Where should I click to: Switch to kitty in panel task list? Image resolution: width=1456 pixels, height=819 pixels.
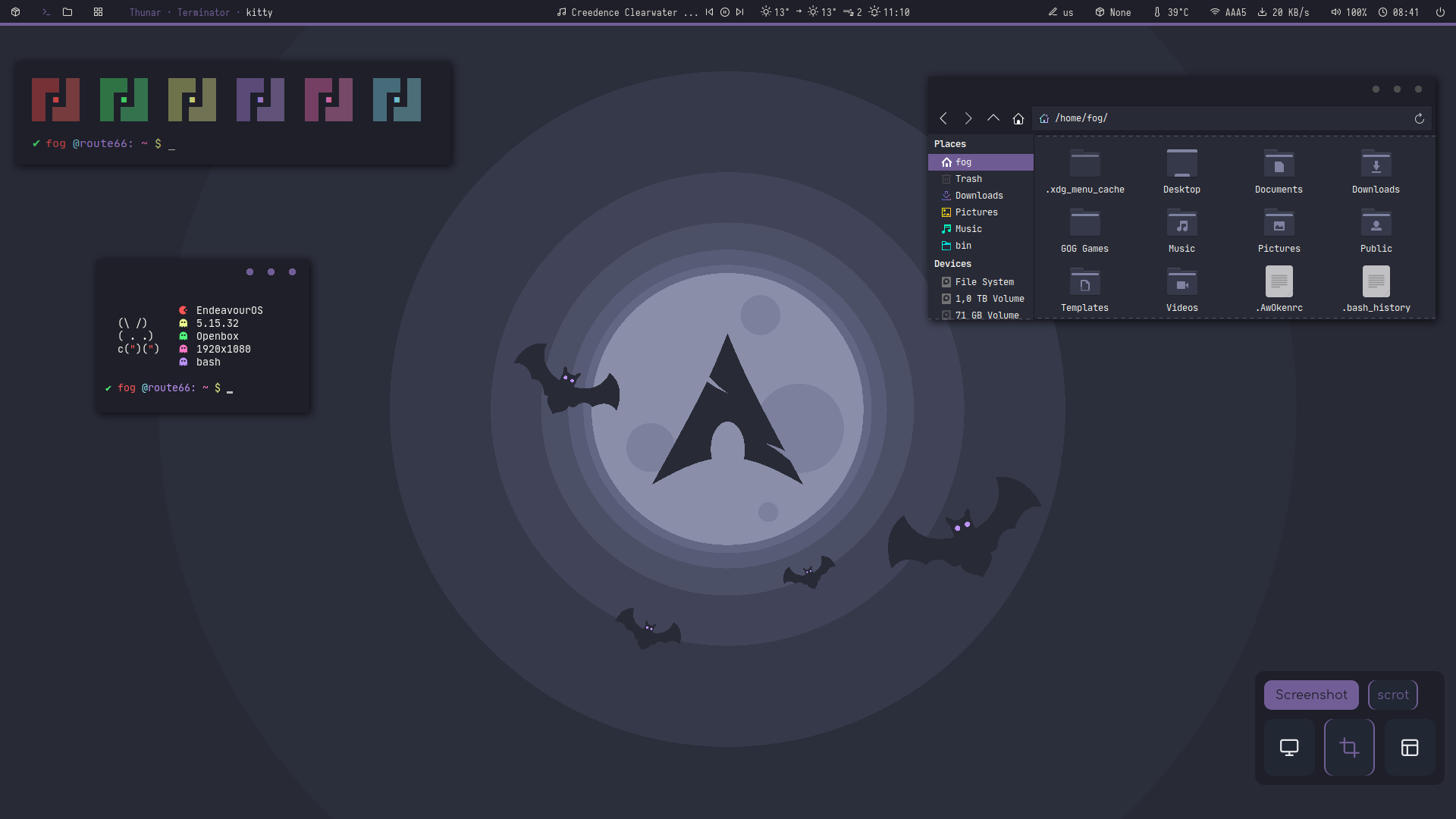pyautogui.click(x=259, y=13)
